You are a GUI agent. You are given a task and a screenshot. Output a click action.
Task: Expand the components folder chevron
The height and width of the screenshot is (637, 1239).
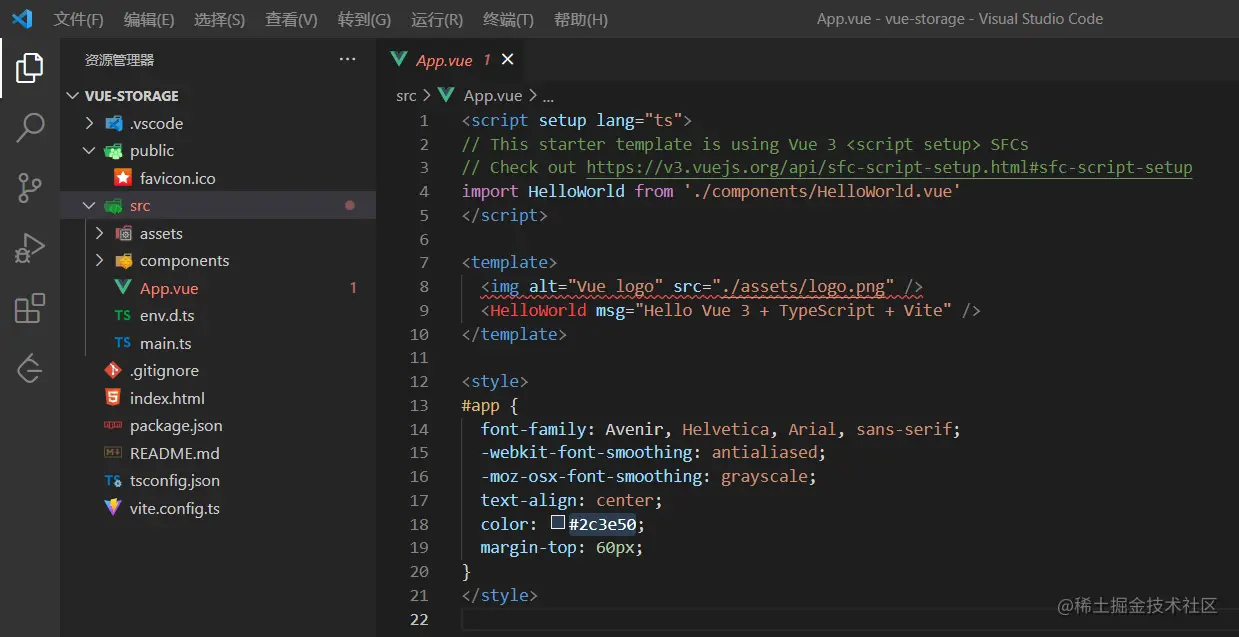pyautogui.click(x=99, y=261)
